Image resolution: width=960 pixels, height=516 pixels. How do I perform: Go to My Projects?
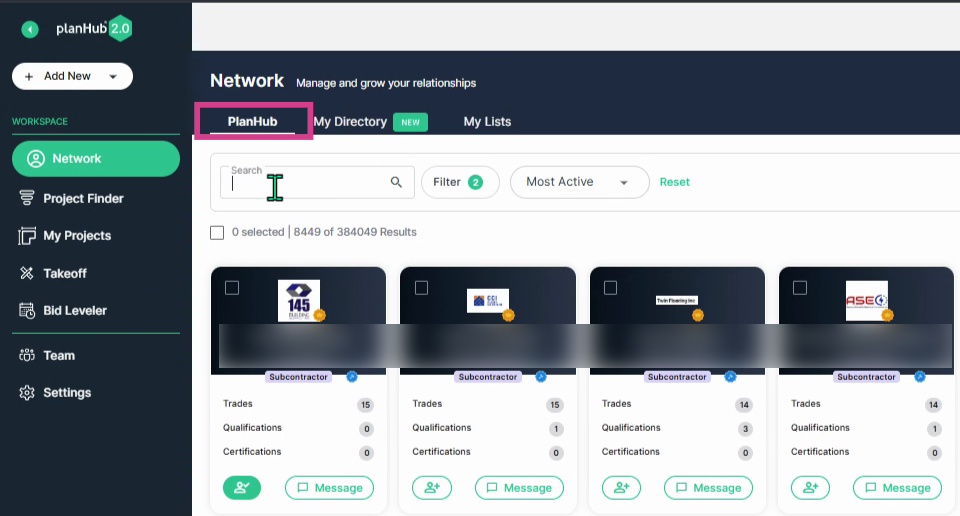pyautogui.click(x=65, y=236)
